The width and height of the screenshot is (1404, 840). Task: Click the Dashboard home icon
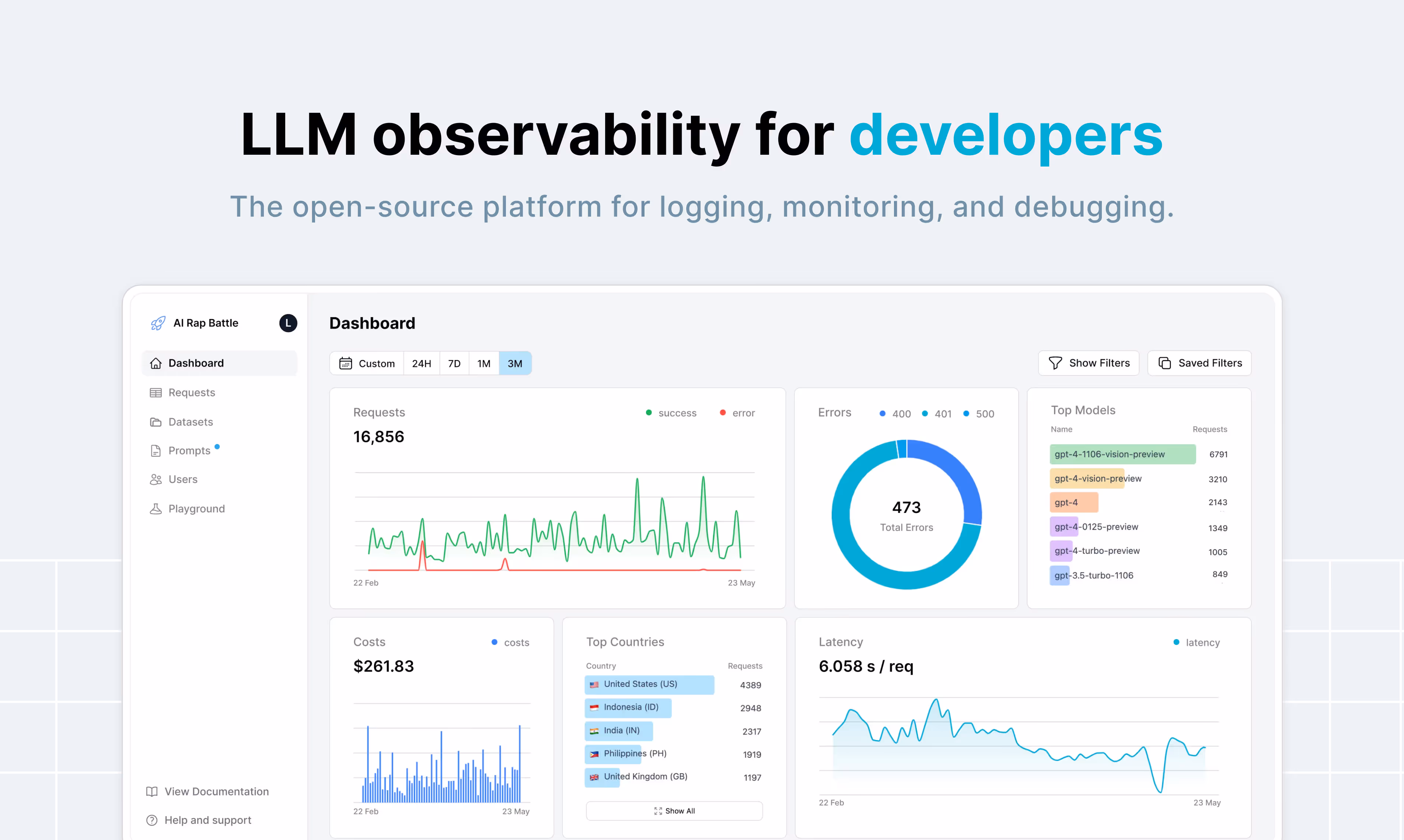pyautogui.click(x=156, y=363)
